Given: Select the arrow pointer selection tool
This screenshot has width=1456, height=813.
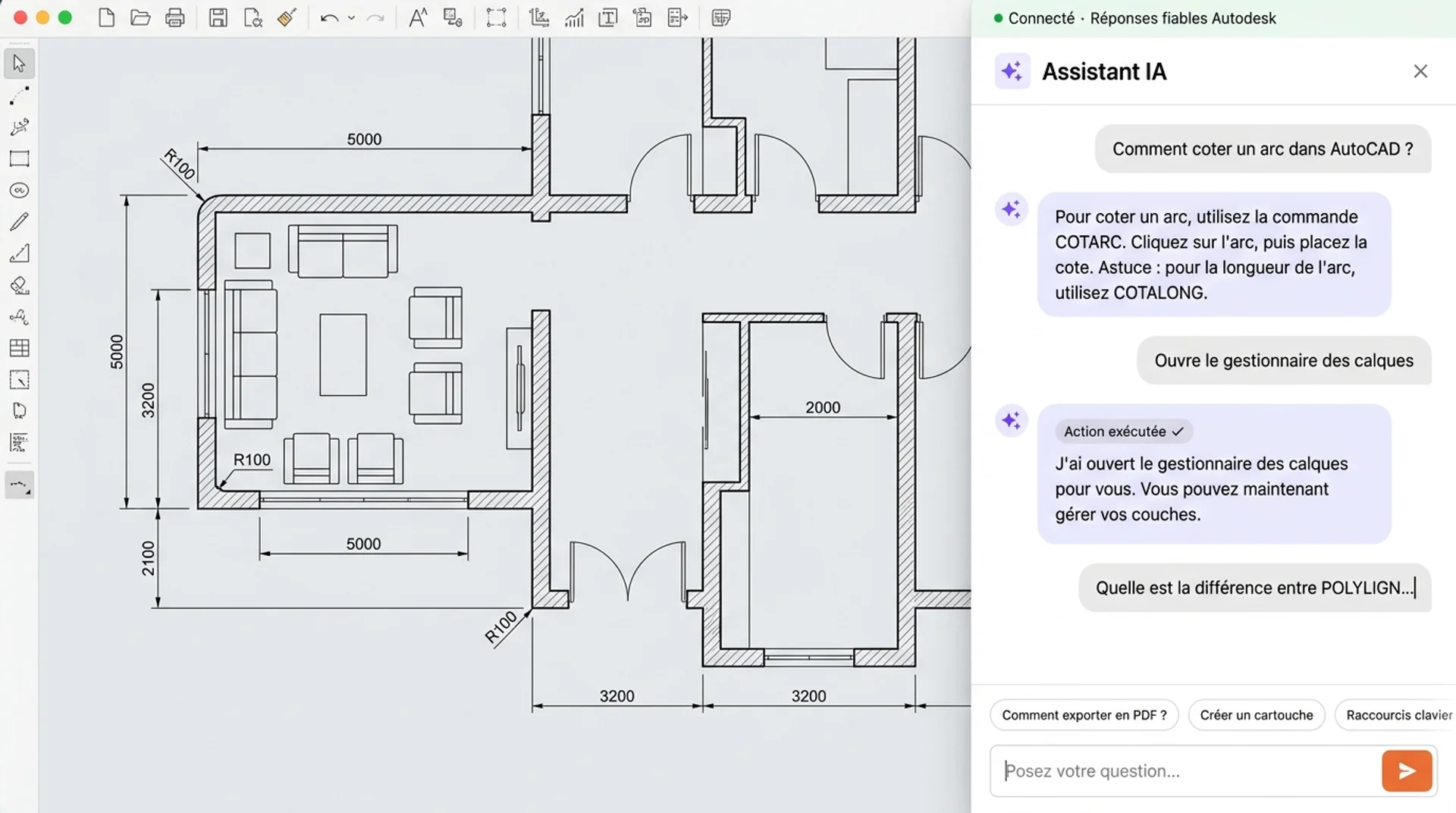Looking at the screenshot, I should pyautogui.click(x=20, y=64).
